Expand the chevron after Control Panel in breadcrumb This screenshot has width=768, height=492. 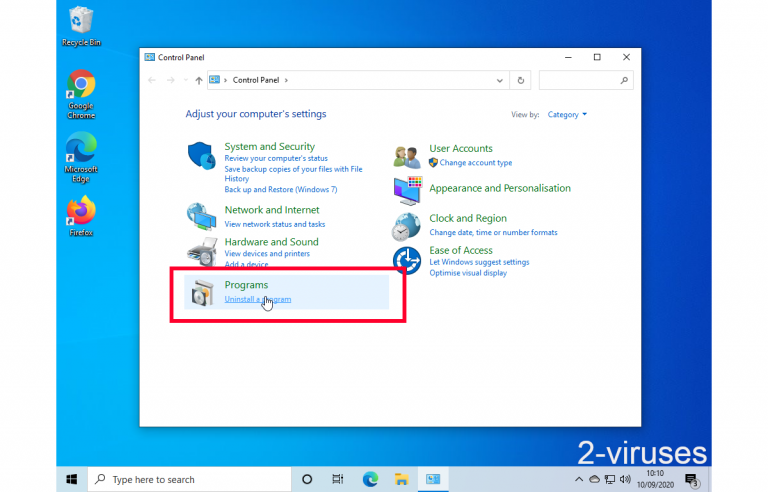click(287, 80)
